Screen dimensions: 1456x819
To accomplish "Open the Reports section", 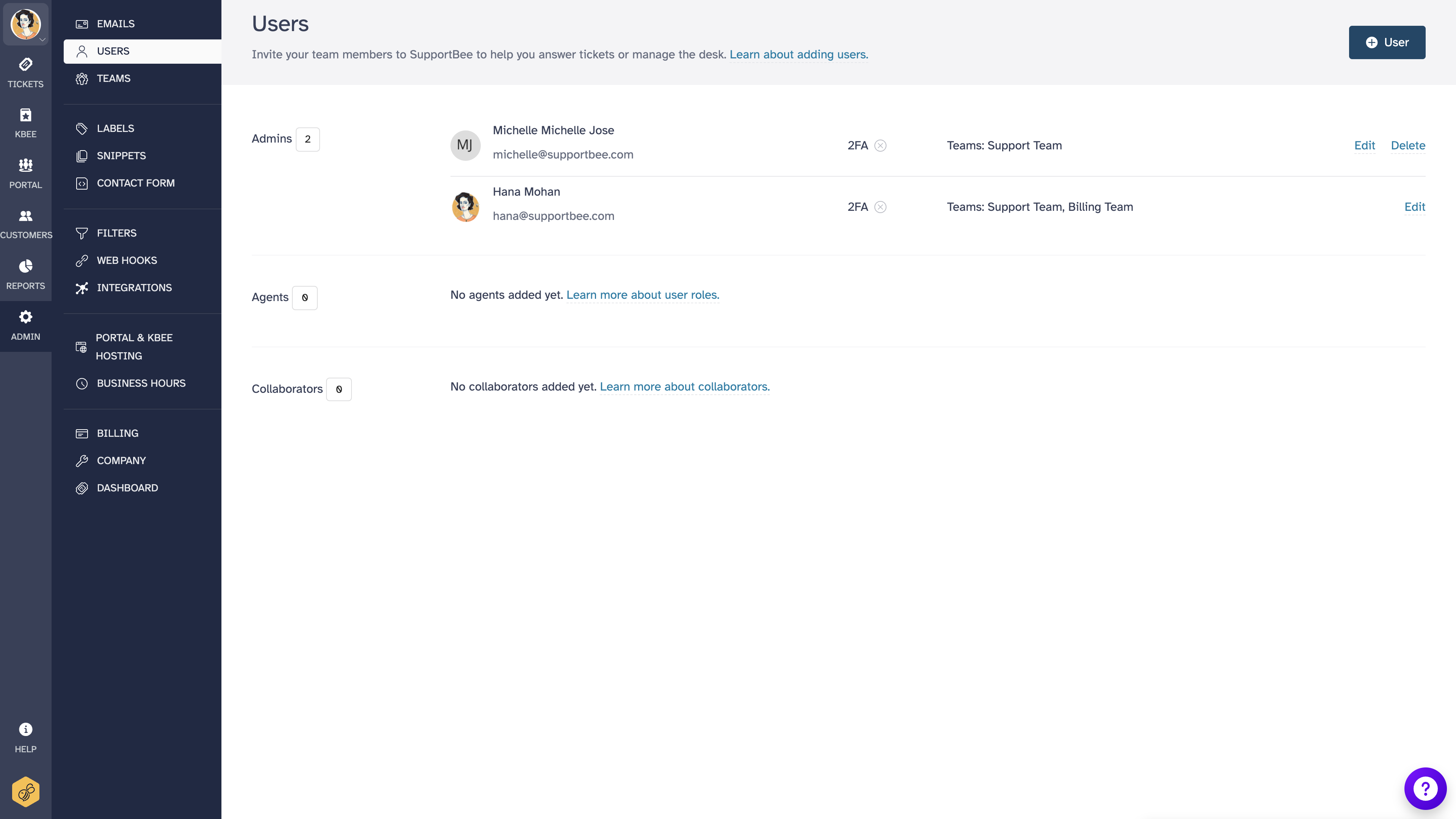I will pos(25,273).
